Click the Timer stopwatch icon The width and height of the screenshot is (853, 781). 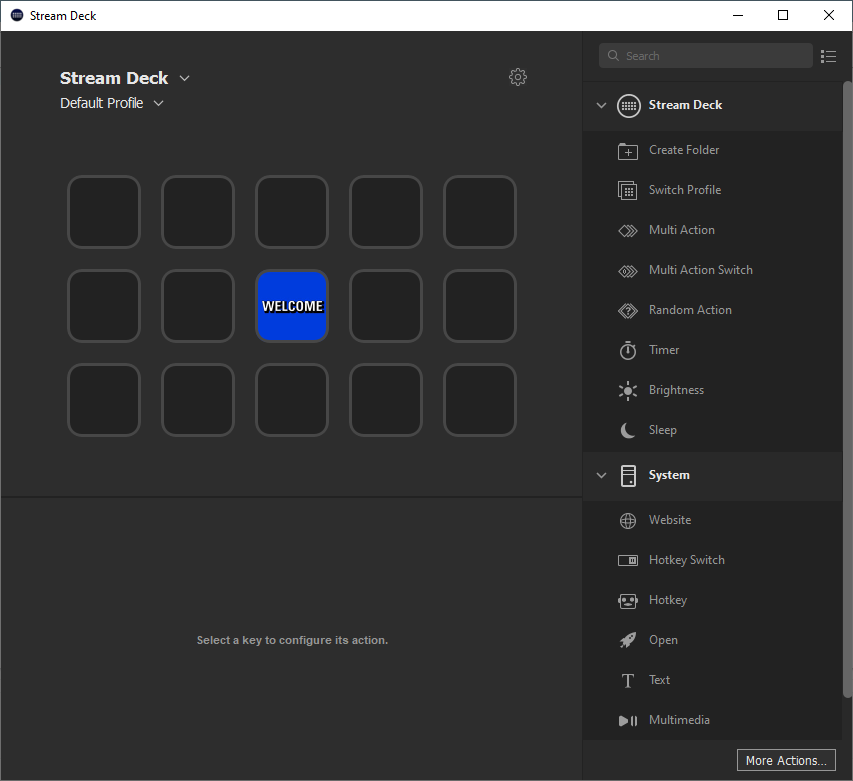[628, 350]
